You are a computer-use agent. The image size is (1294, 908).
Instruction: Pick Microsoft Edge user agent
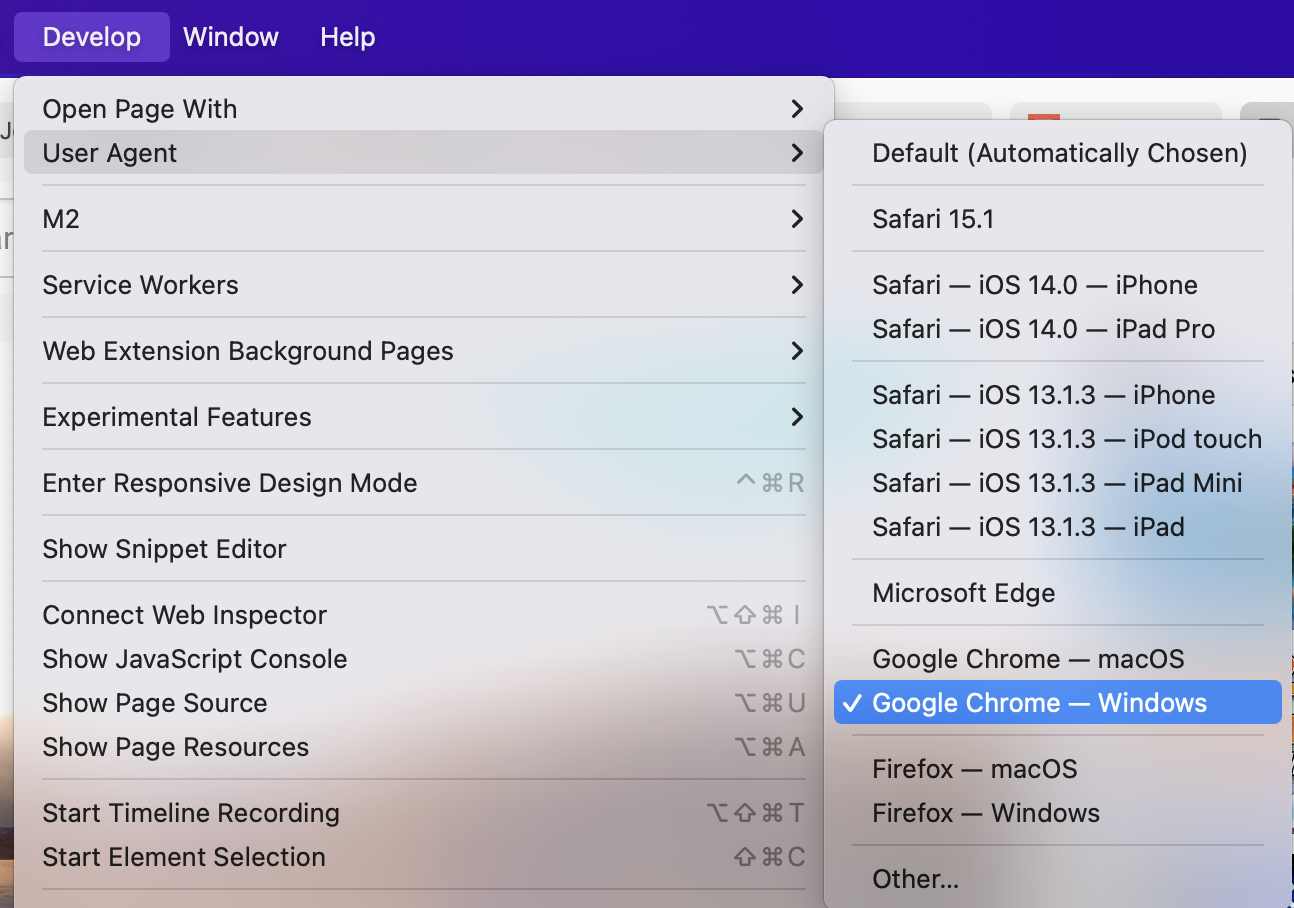pyautogui.click(x=963, y=593)
